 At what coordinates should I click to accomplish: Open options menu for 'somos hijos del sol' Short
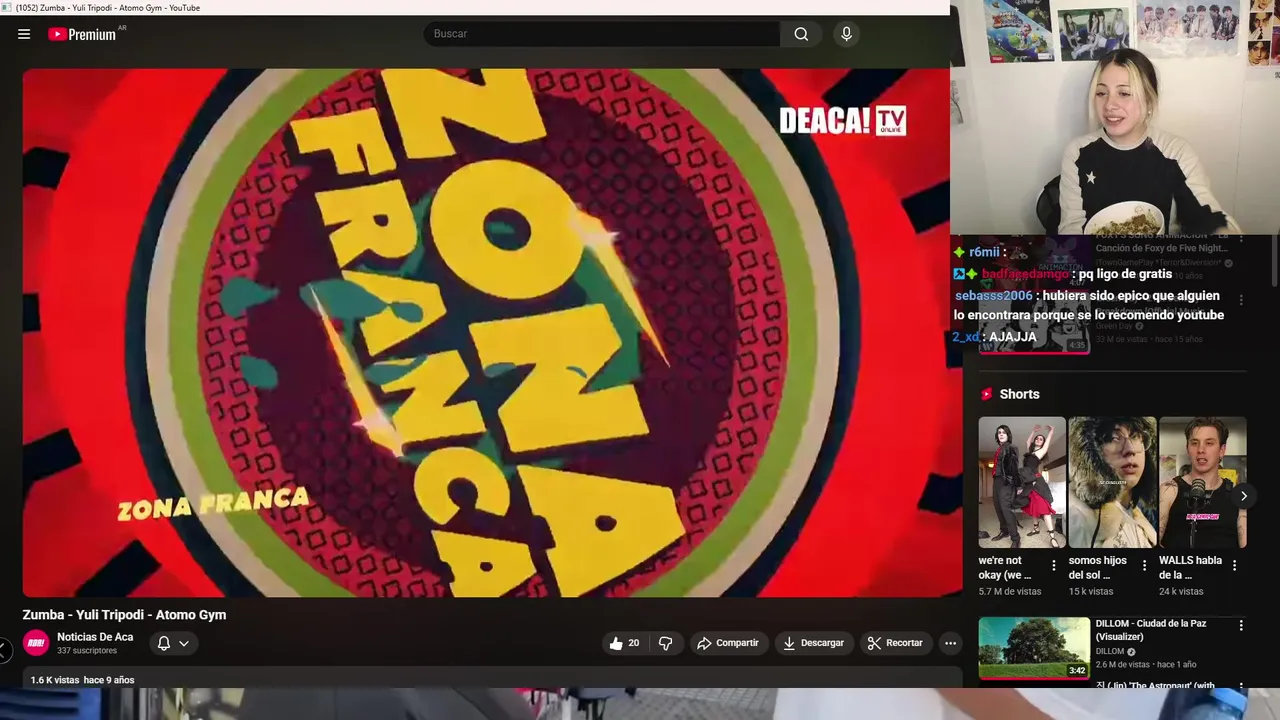[1144, 566]
